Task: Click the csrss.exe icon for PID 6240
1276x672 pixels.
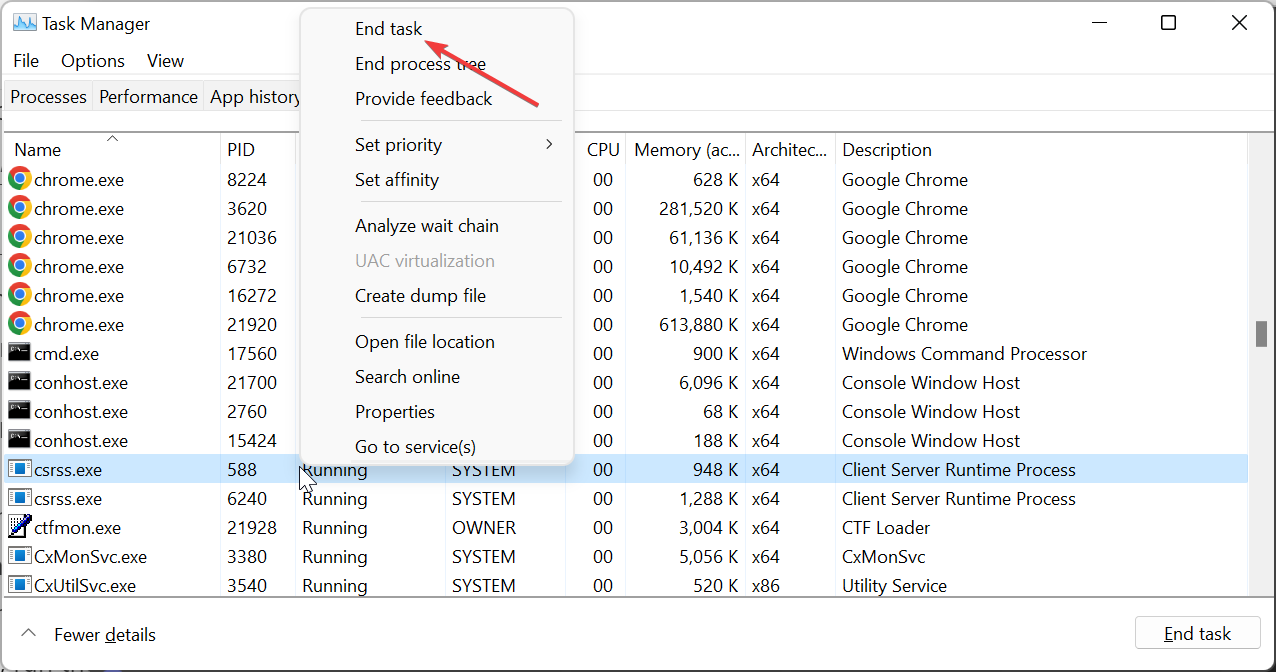Action: tap(19, 498)
